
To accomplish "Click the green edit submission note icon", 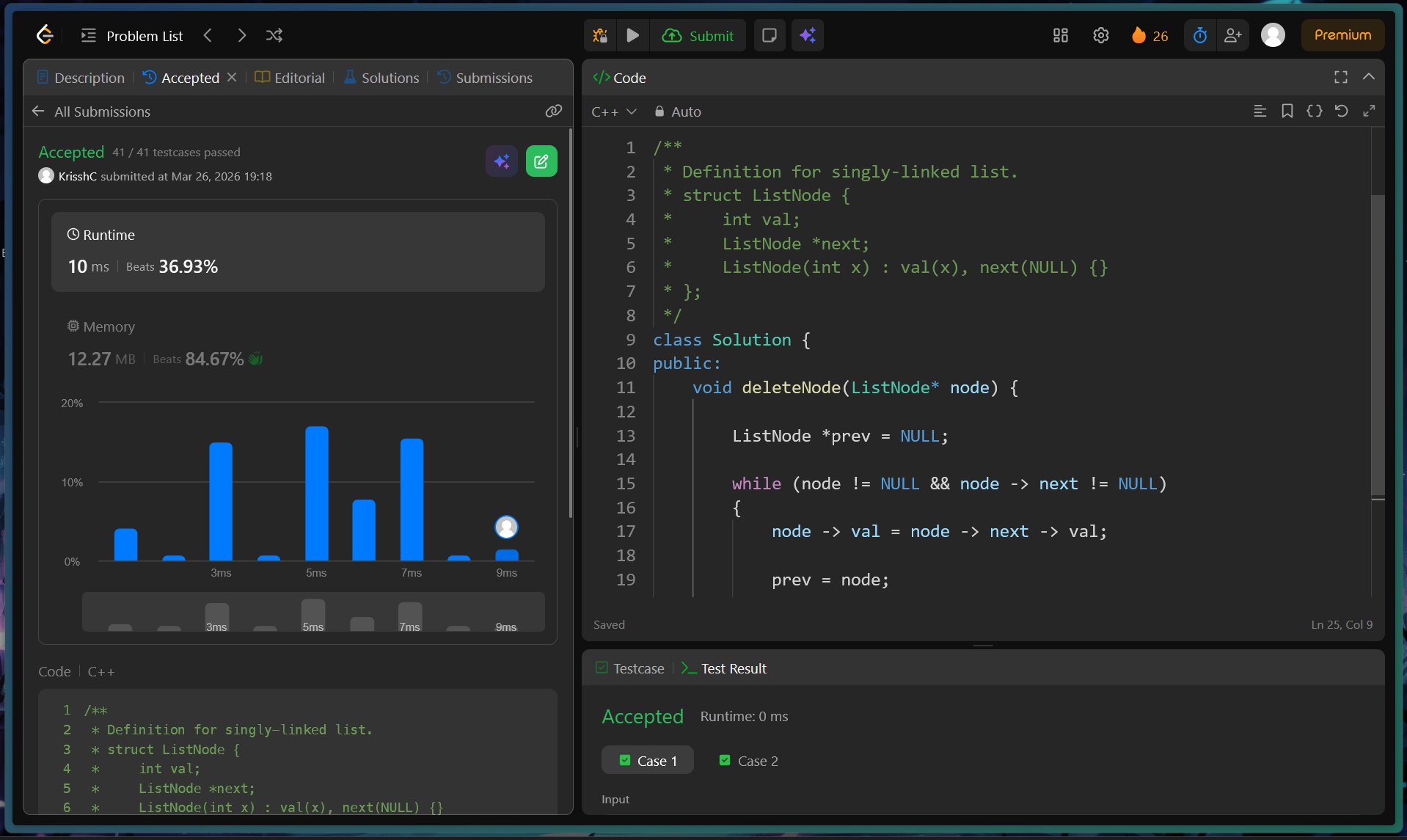I will tap(541, 161).
